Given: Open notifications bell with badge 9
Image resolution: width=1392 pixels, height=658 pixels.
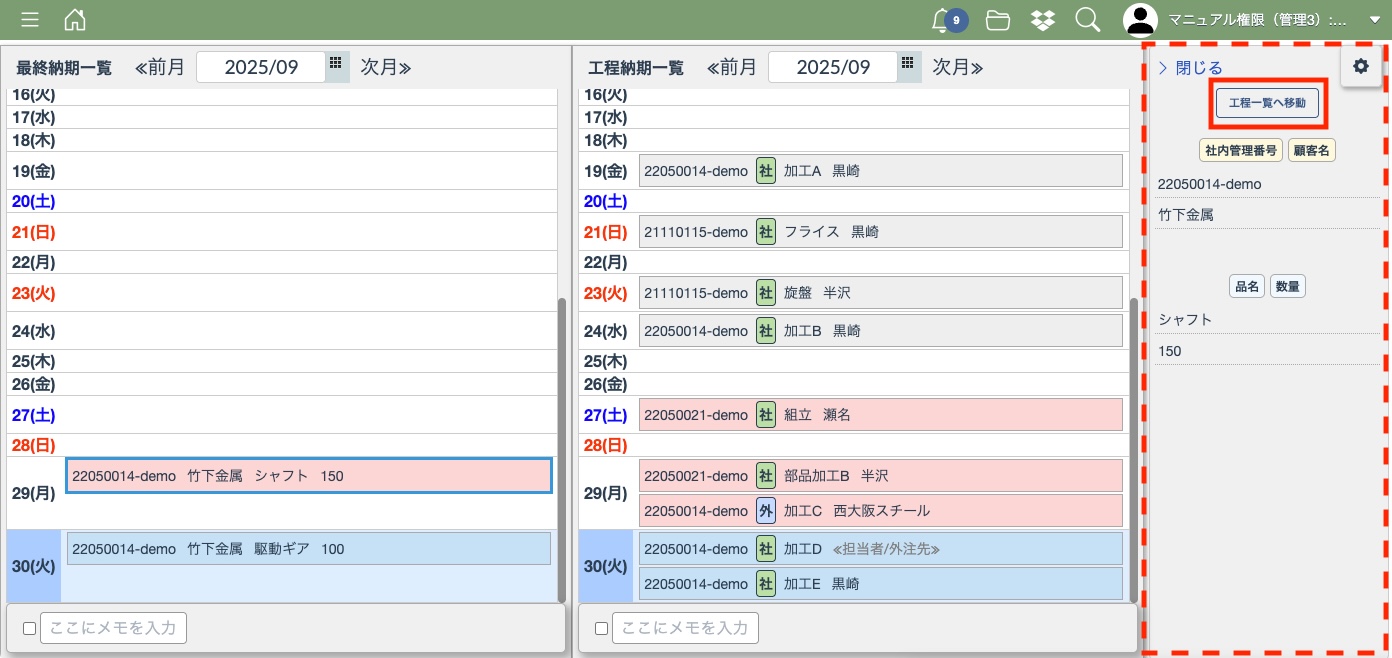Looking at the screenshot, I should coord(941,20).
